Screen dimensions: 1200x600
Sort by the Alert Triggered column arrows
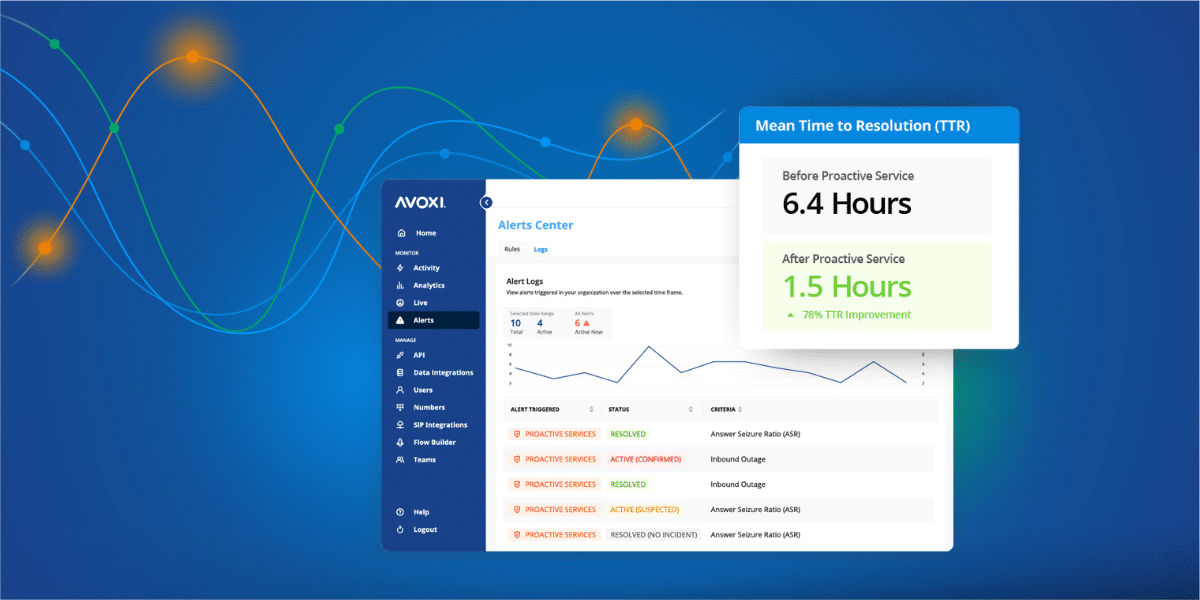(591, 410)
